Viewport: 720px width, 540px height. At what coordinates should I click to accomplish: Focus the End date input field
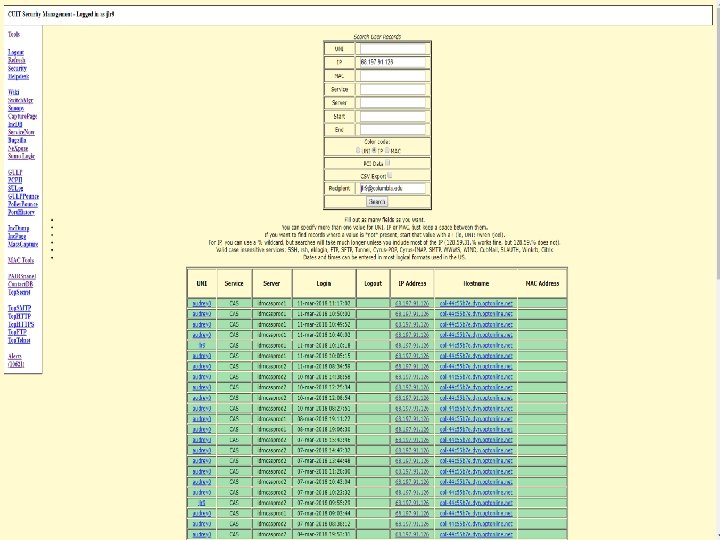(393, 129)
